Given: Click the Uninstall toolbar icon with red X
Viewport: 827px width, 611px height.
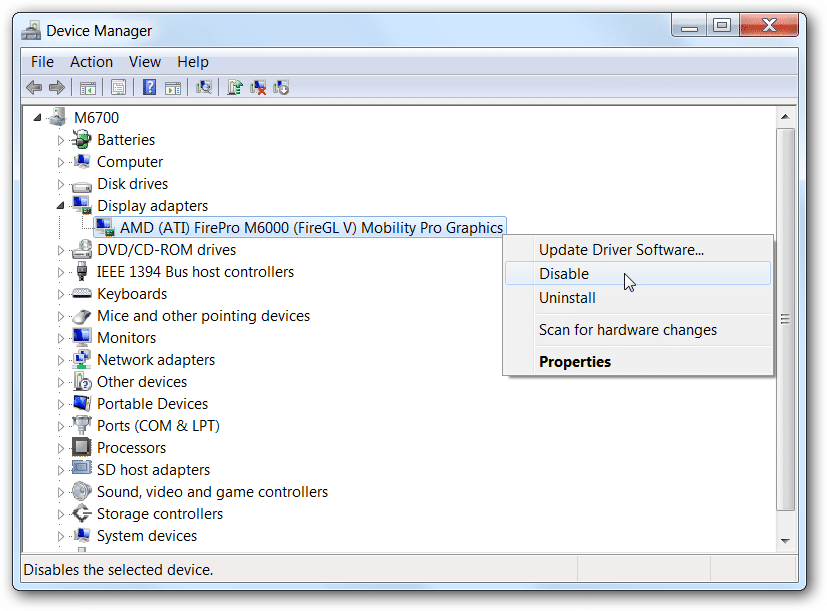Looking at the screenshot, I should [x=258, y=88].
